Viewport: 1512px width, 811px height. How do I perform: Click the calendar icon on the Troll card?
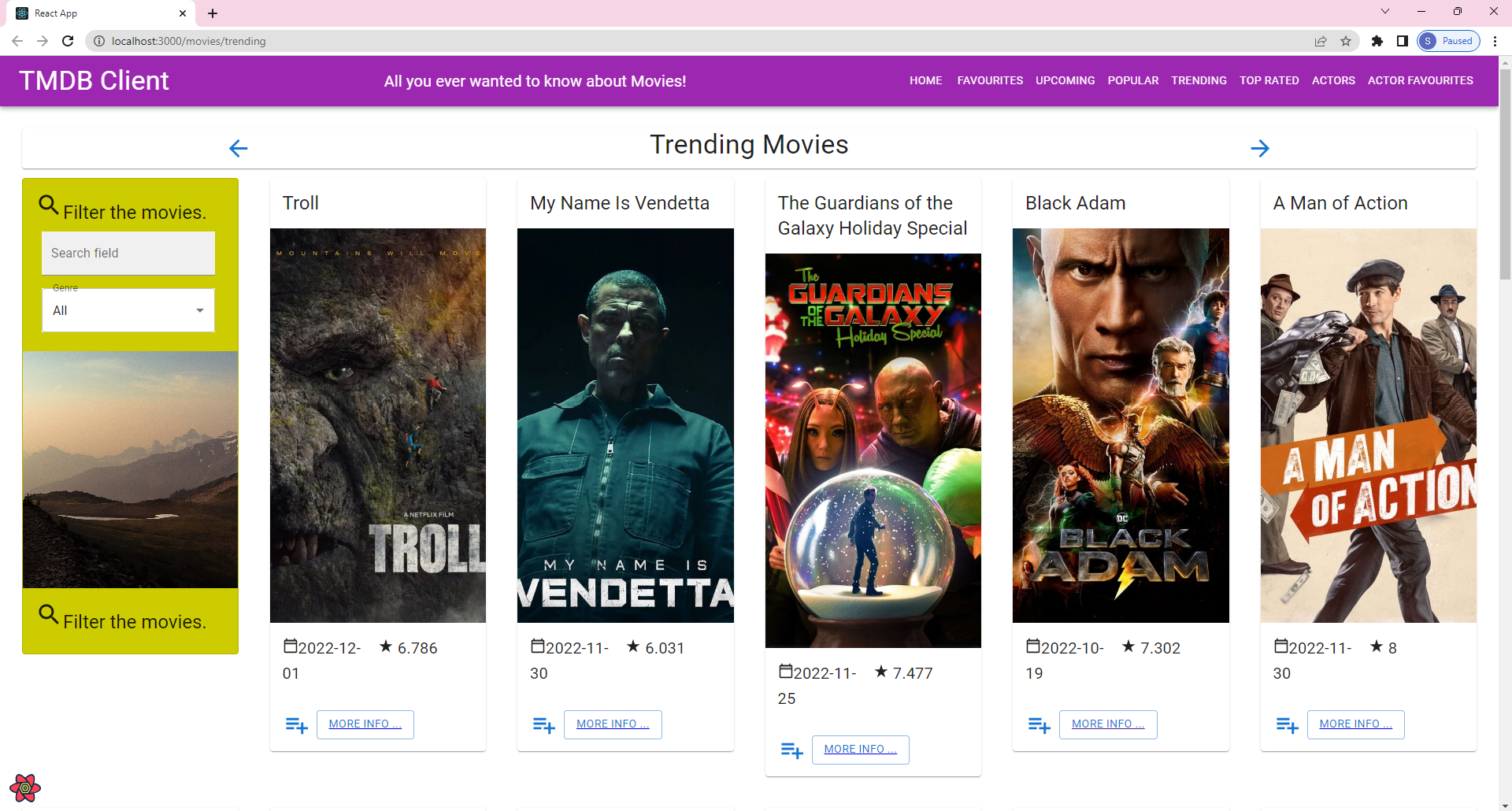291,646
